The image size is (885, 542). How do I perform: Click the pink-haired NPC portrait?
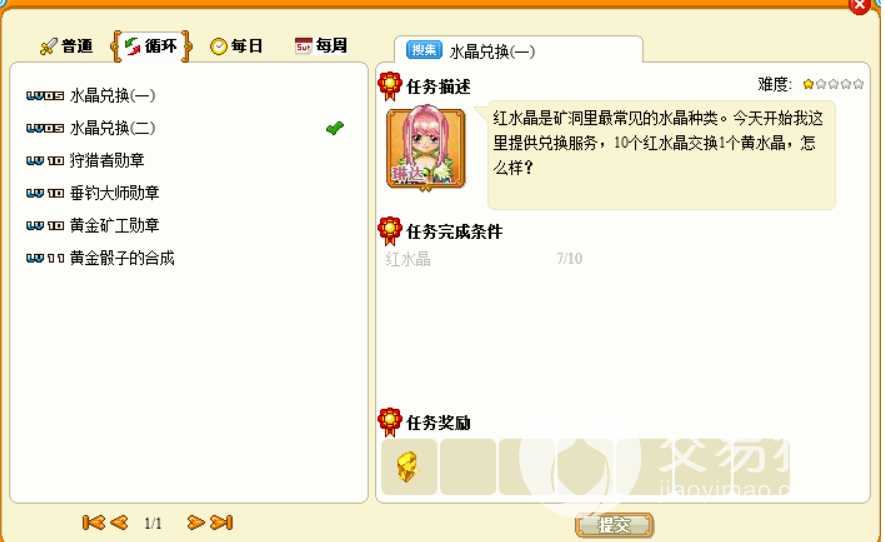tap(426, 147)
